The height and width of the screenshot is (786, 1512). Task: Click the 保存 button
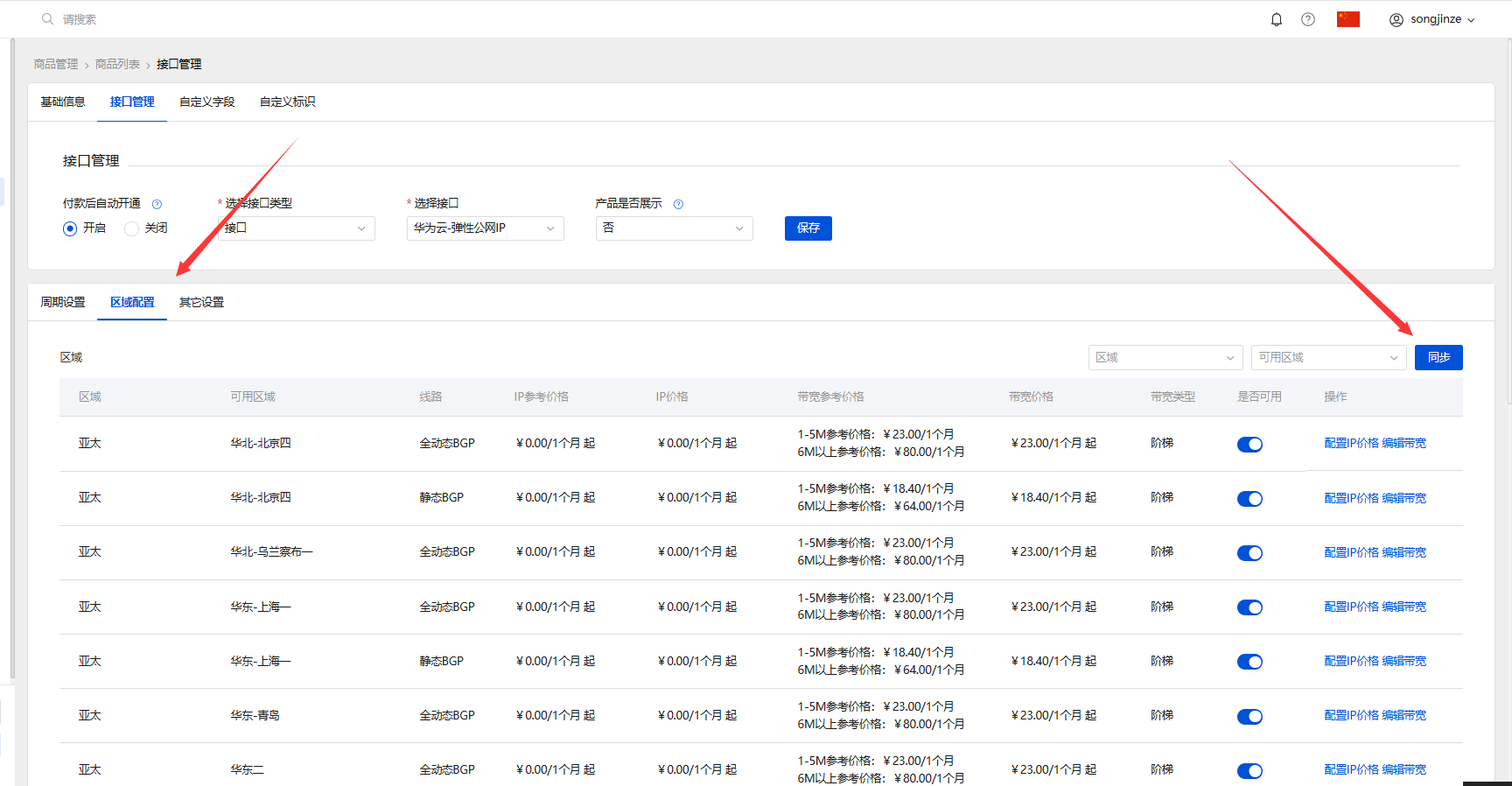(x=808, y=228)
